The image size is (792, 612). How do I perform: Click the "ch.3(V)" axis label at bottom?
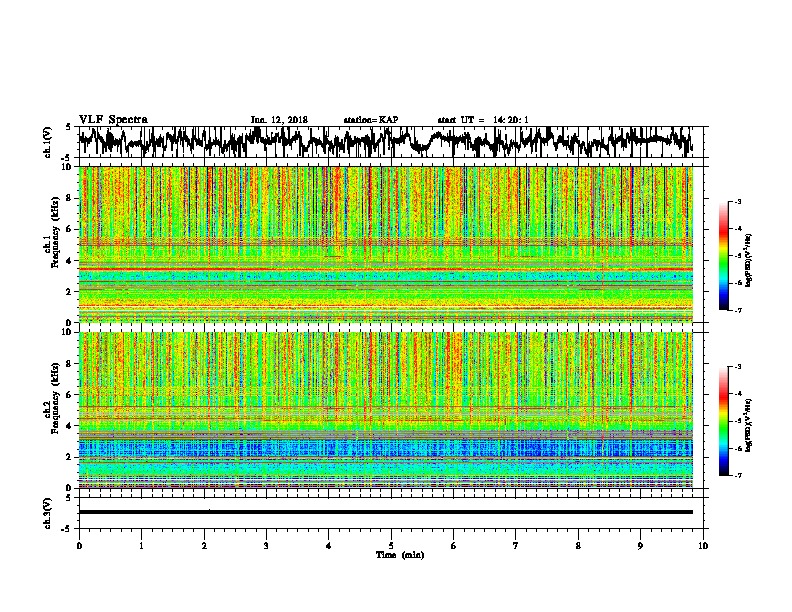[47, 513]
